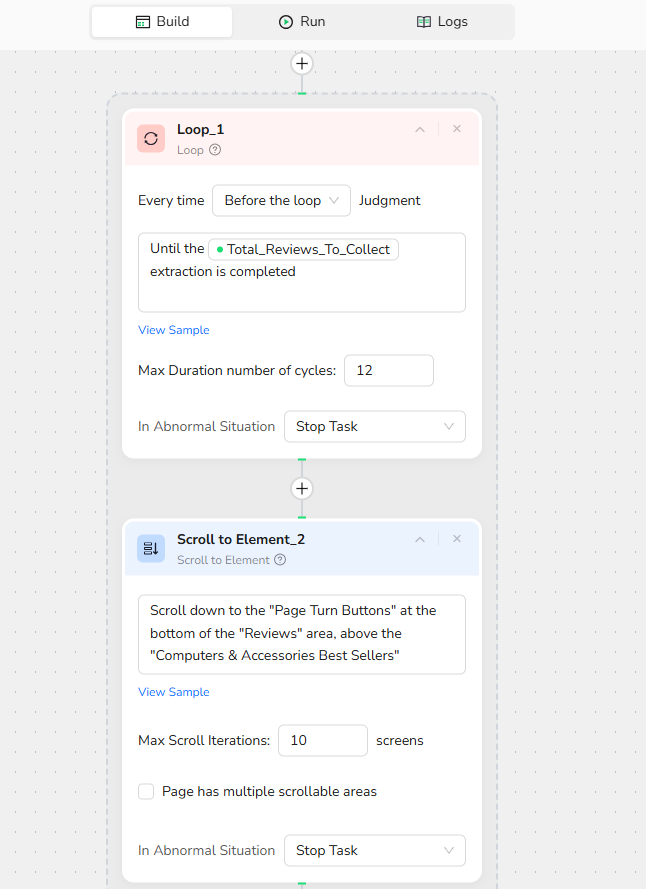646x889 pixels.
Task: Open the Logs tab
Action: (442, 21)
